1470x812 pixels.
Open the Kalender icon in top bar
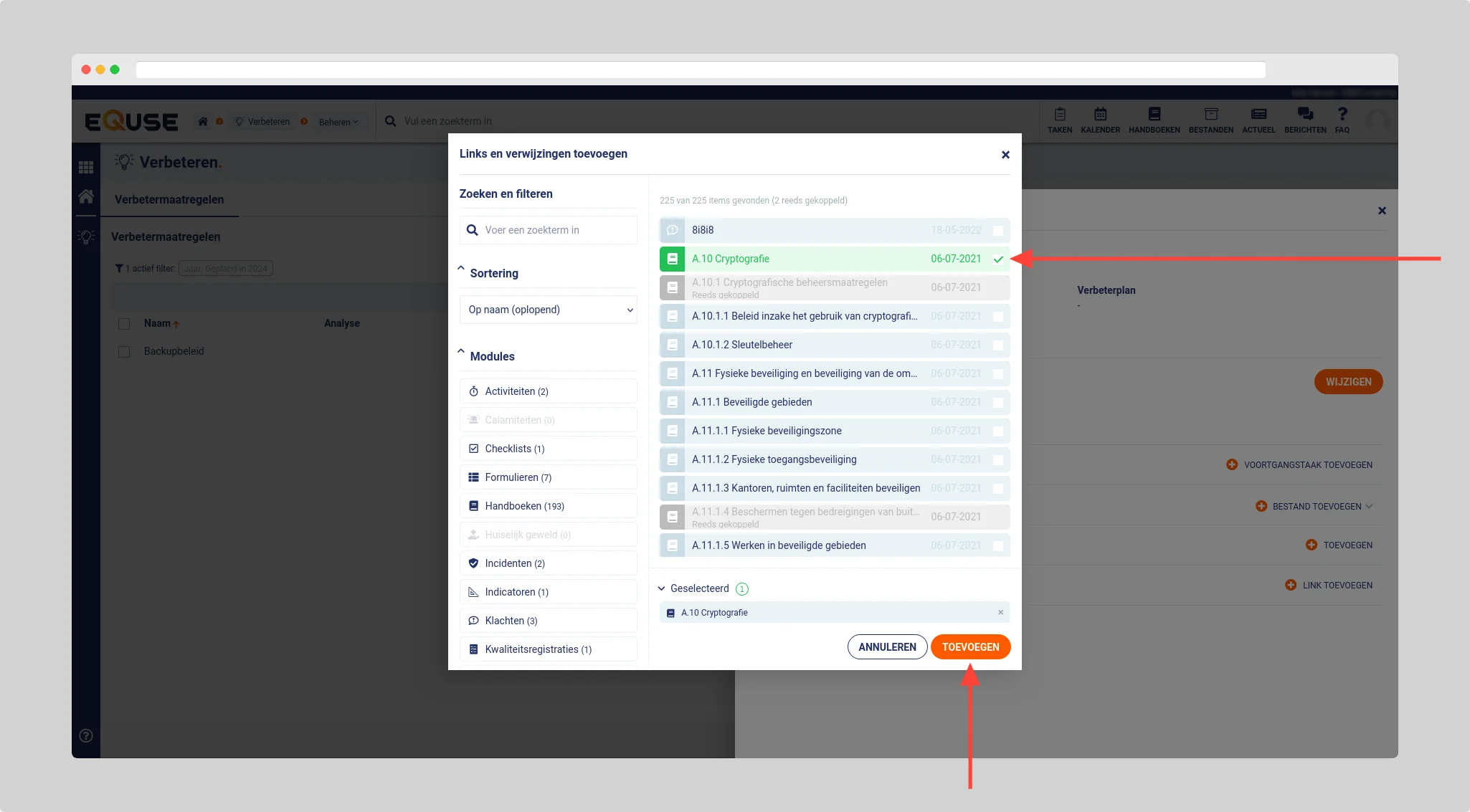(x=1100, y=115)
